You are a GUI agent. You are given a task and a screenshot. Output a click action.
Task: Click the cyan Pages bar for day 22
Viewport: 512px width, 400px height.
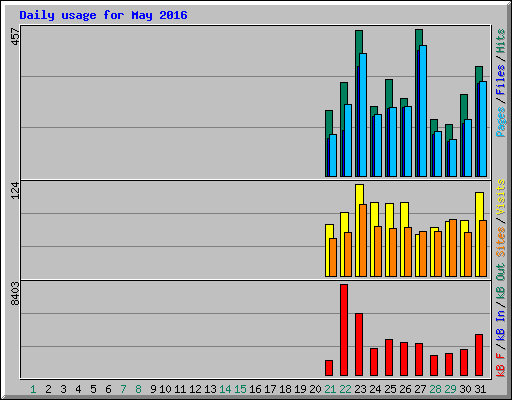coord(348,140)
